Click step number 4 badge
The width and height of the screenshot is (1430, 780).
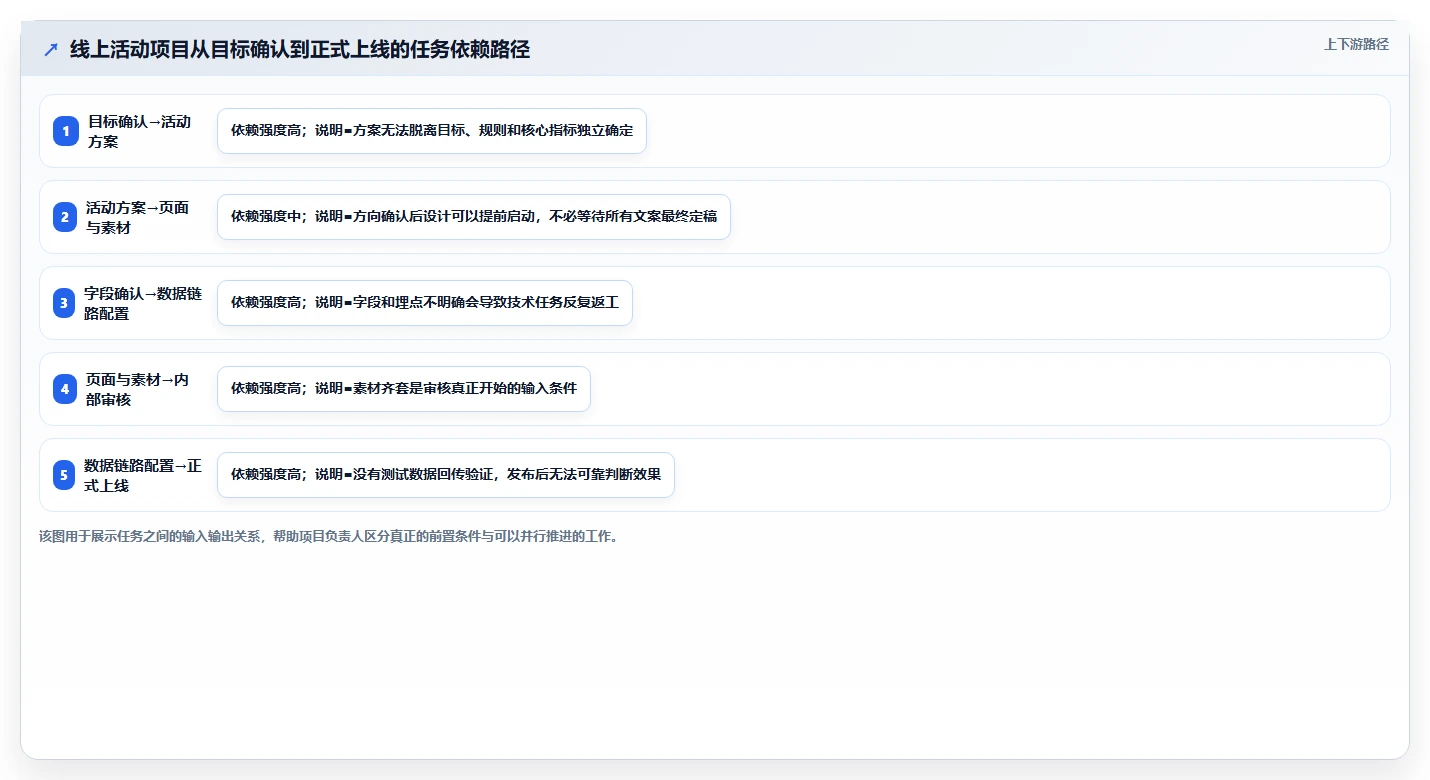[65, 389]
